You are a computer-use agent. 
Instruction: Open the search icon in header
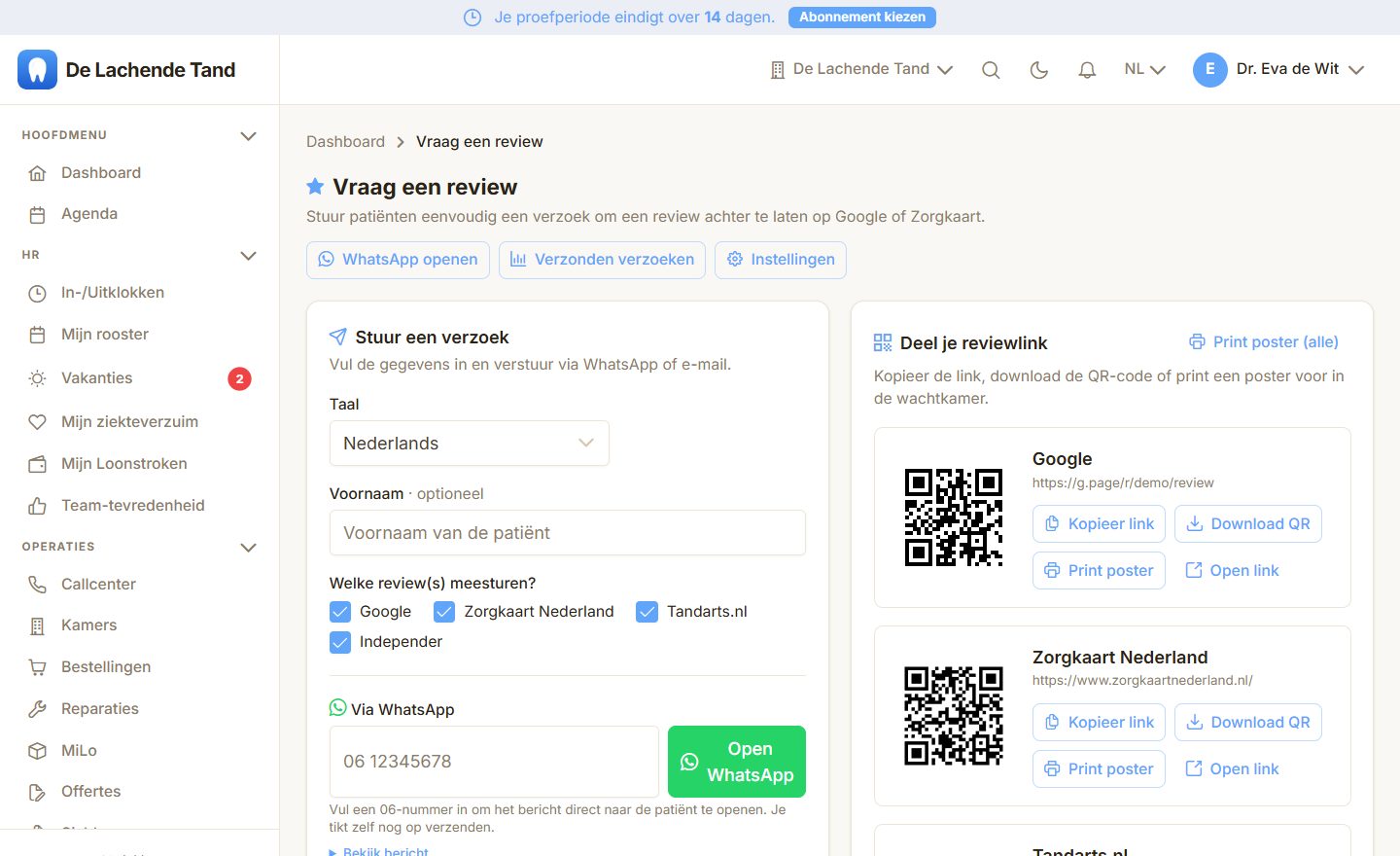point(991,70)
